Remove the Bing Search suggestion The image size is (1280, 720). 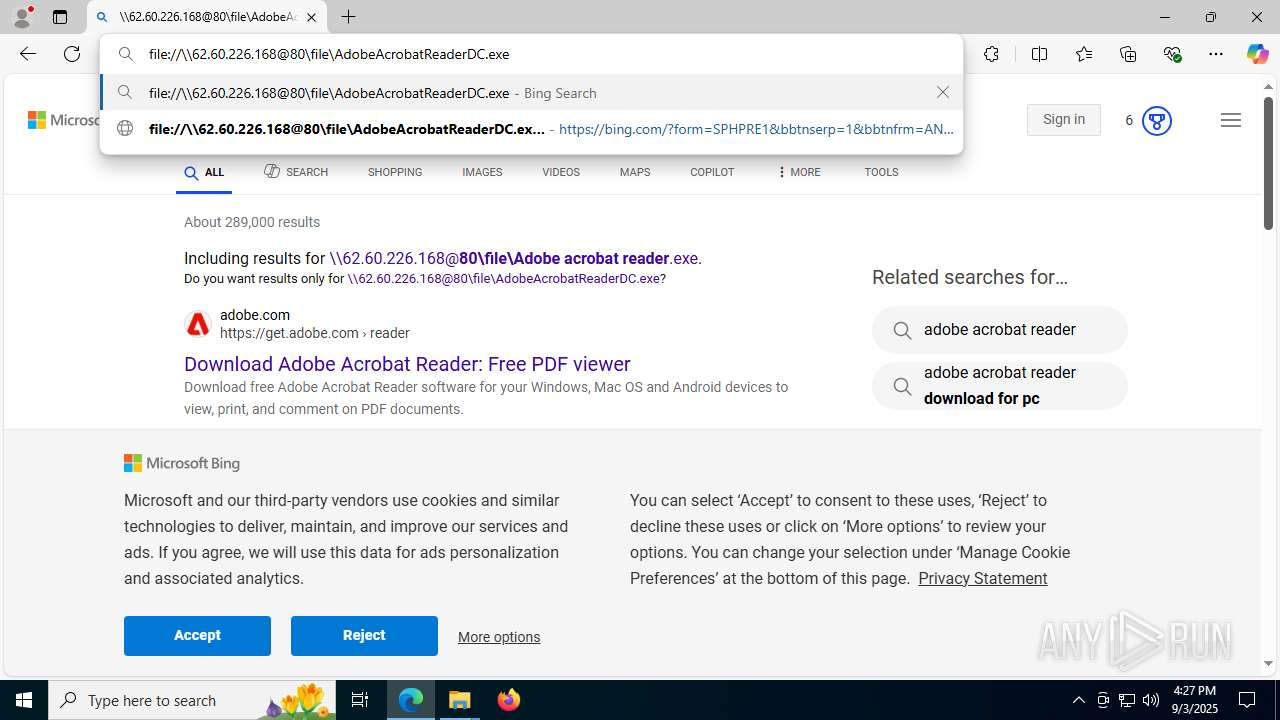click(942, 92)
